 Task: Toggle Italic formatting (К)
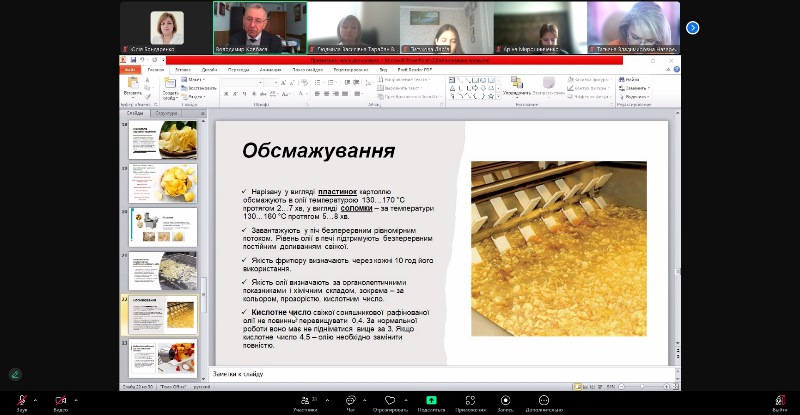pyautogui.click(x=235, y=94)
